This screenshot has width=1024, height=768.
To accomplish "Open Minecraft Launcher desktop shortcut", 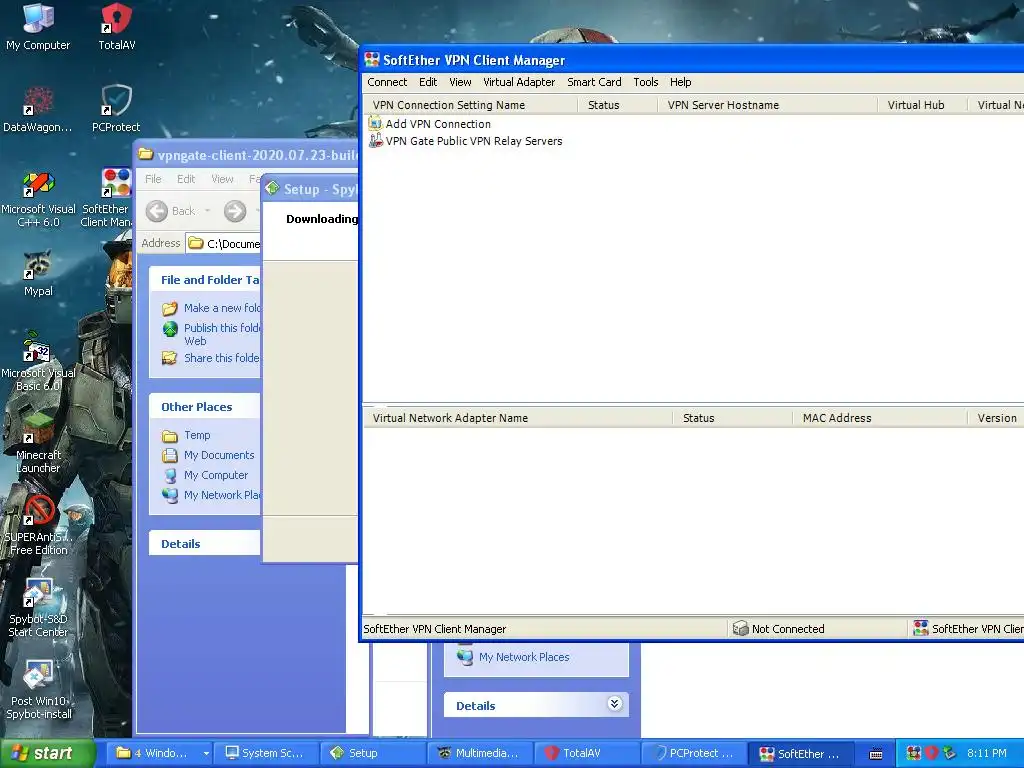I will [x=38, y=444].
